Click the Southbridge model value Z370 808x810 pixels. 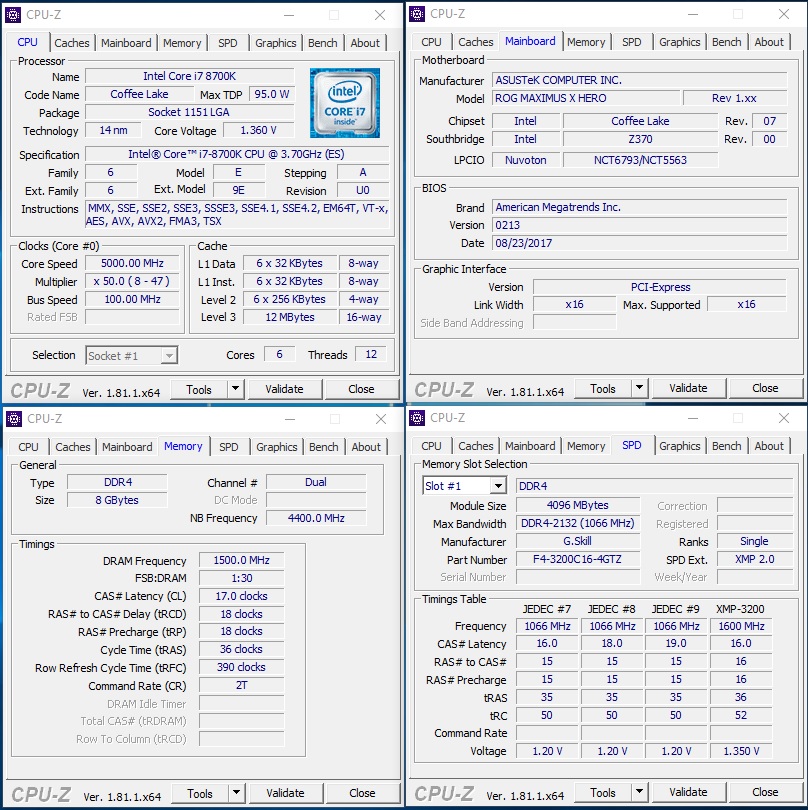[x=640, y=139]
